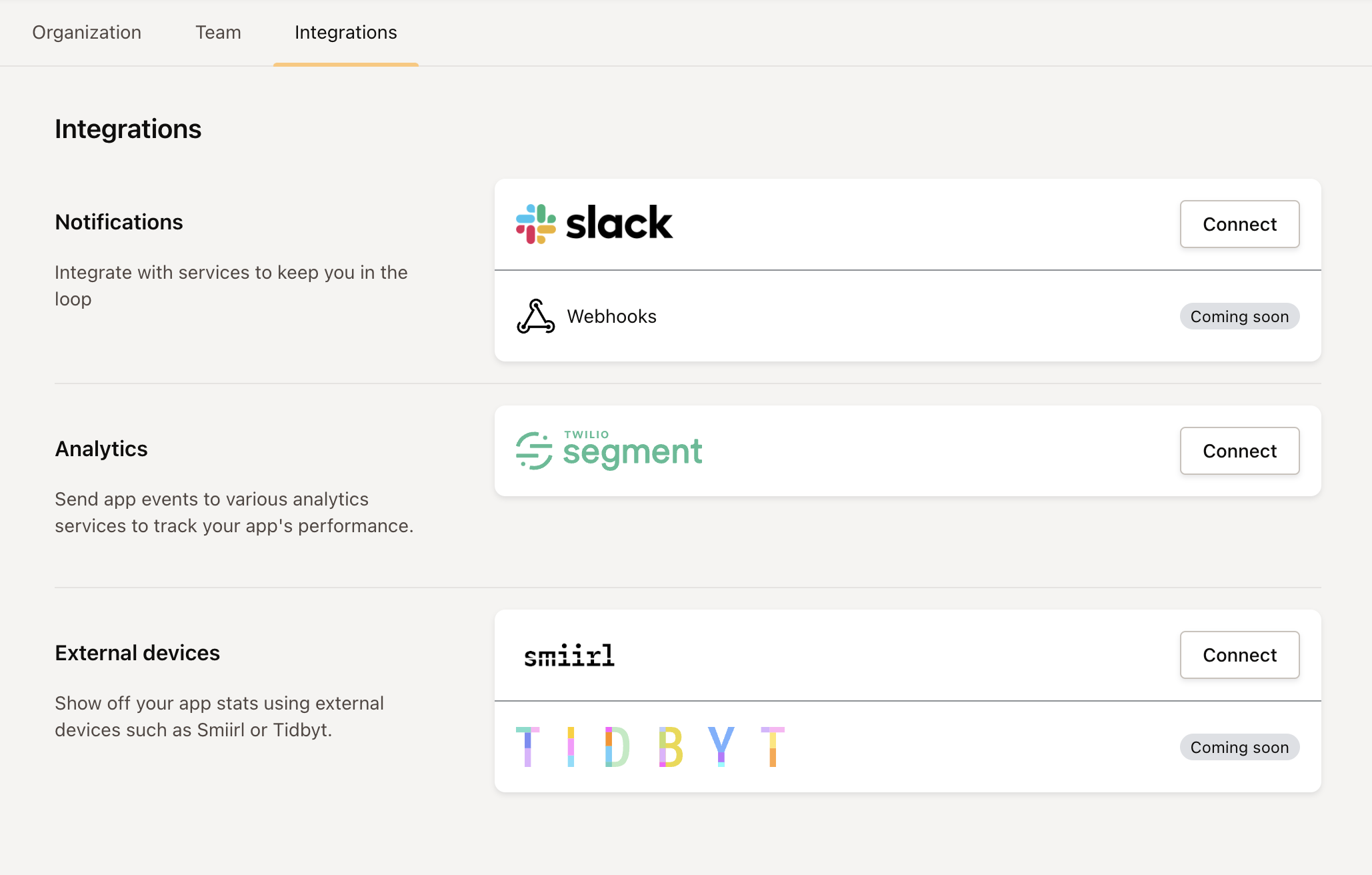The height and width of the screenshot is (875, 1372).
Task: Click the Twilio Segment logo icon
Action: tap(534, 451)
